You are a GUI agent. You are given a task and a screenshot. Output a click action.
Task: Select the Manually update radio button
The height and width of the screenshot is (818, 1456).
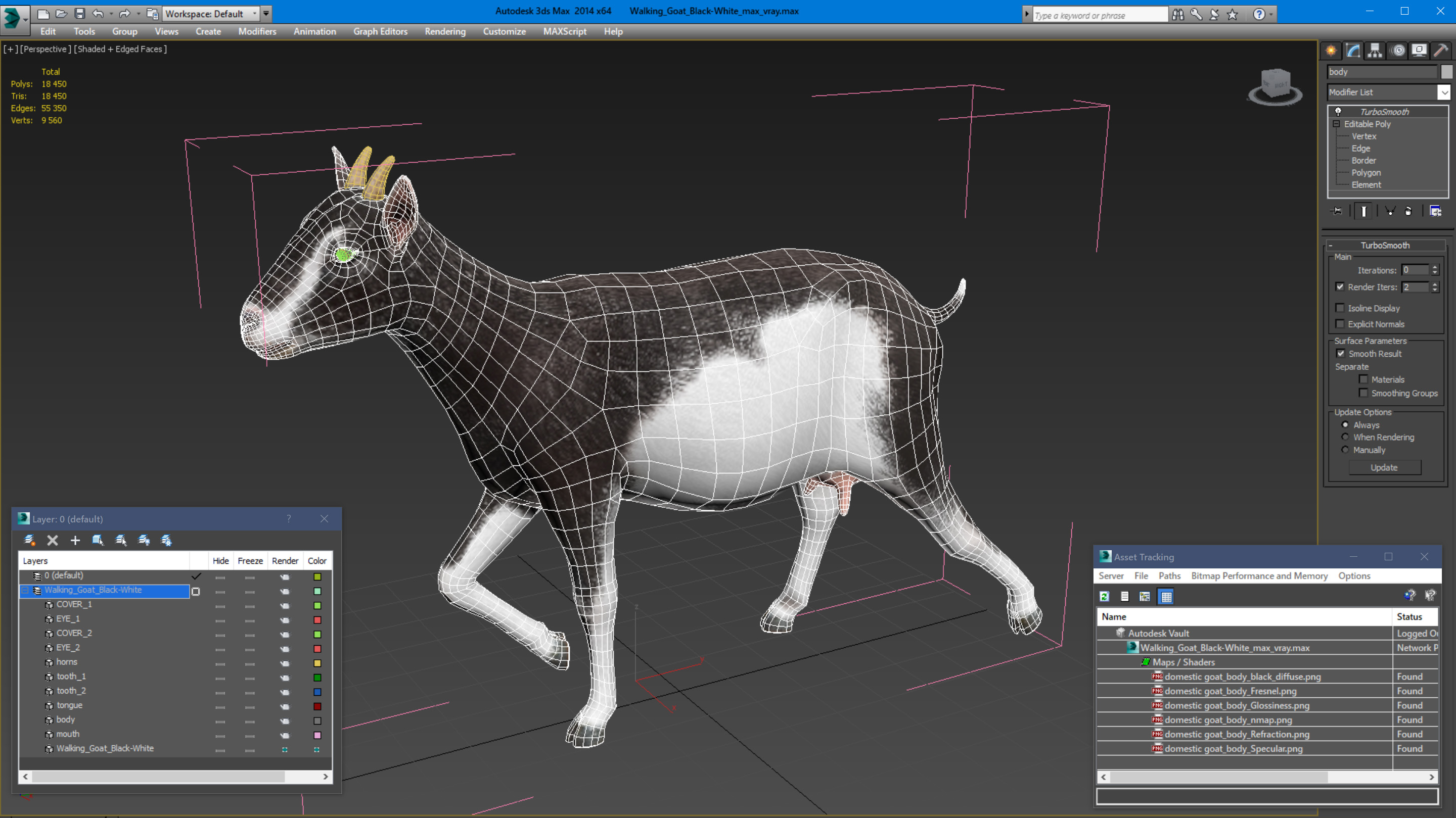pyautogui.click(x=1345, y=450)
